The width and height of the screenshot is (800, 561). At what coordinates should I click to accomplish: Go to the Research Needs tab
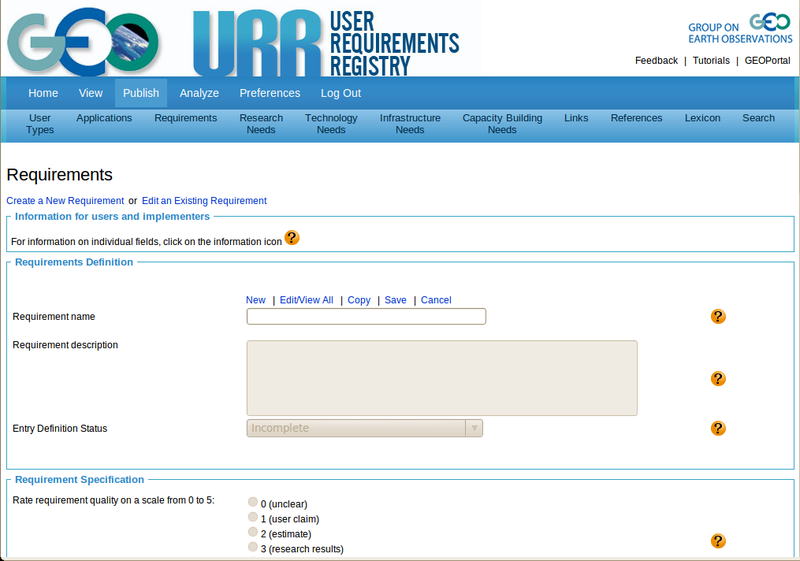[261, 124]
